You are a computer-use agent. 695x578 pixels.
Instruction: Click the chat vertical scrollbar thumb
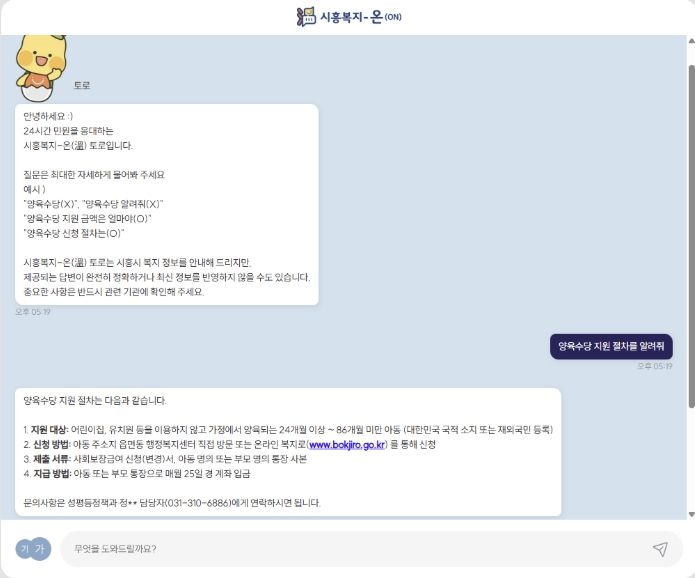point(691,236)
